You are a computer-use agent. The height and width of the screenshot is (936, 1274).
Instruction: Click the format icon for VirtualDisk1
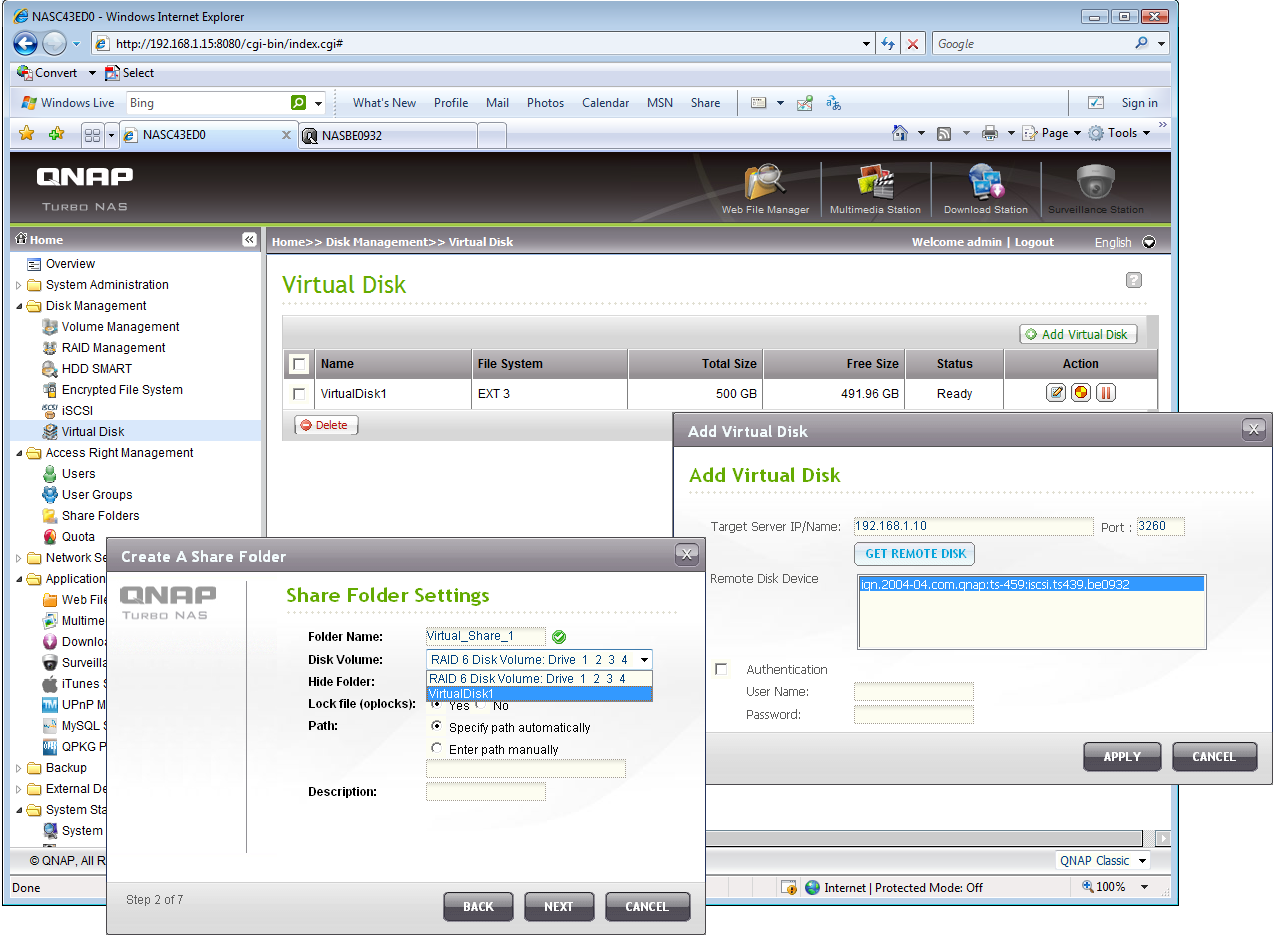pyautogui.click(x=1080, y=393)
